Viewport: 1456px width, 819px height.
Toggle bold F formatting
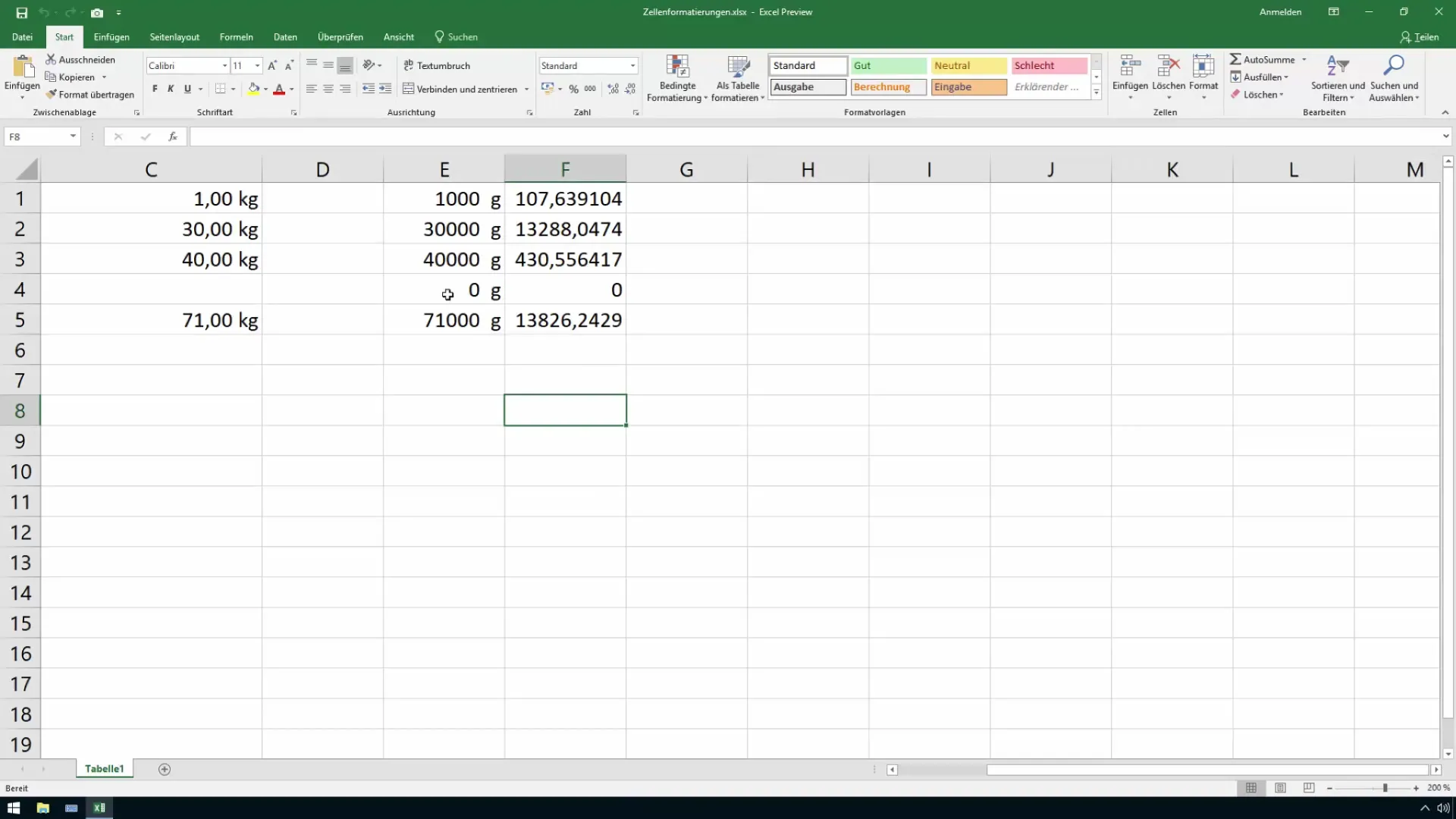[x=155, y=89]
